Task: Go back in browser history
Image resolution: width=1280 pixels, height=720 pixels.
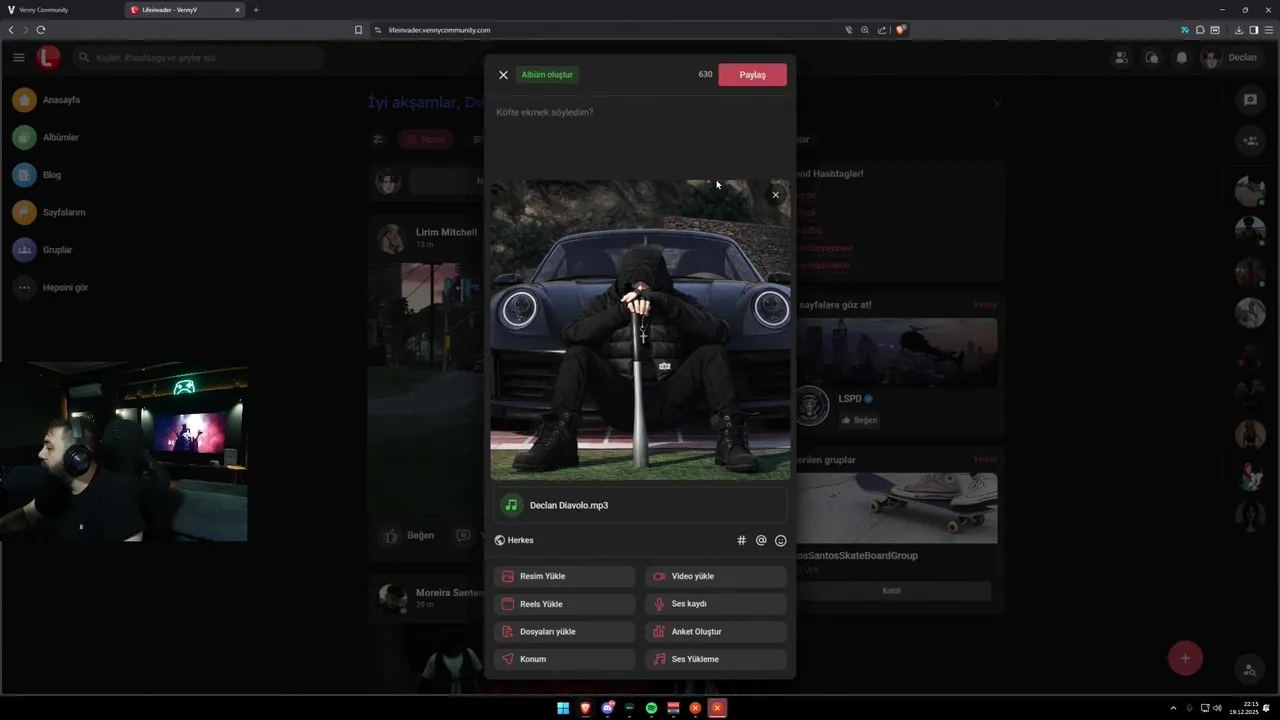Action: [x=11, y=30]
